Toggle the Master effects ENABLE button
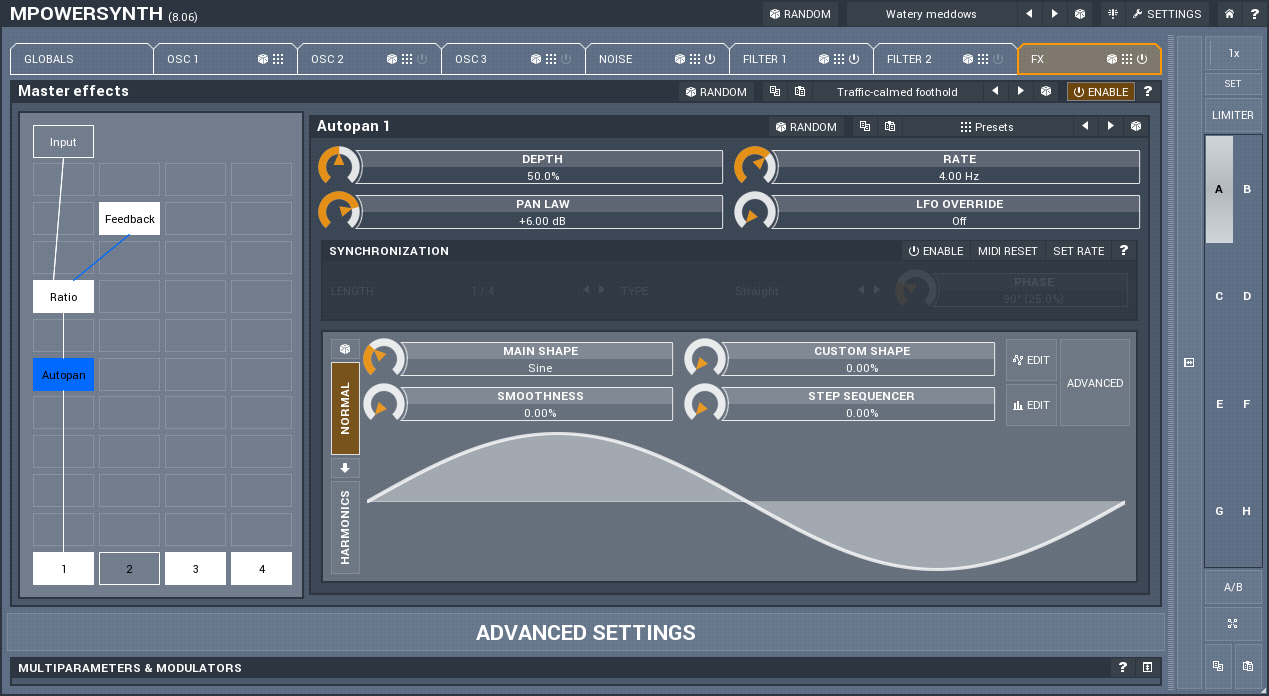 click(x=1100, y=91)
